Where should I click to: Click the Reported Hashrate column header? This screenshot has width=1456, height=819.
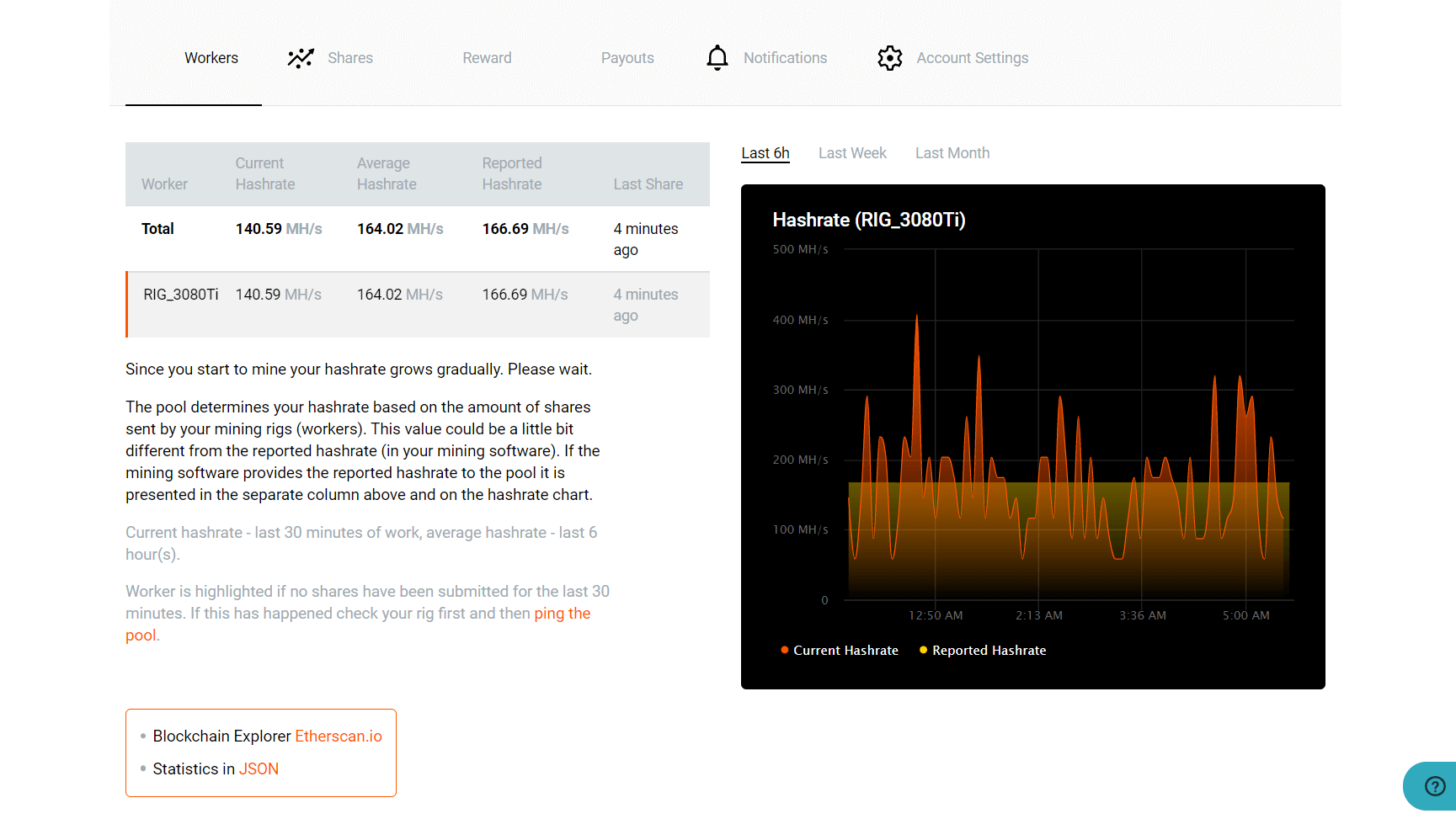[x=512, y=173]
